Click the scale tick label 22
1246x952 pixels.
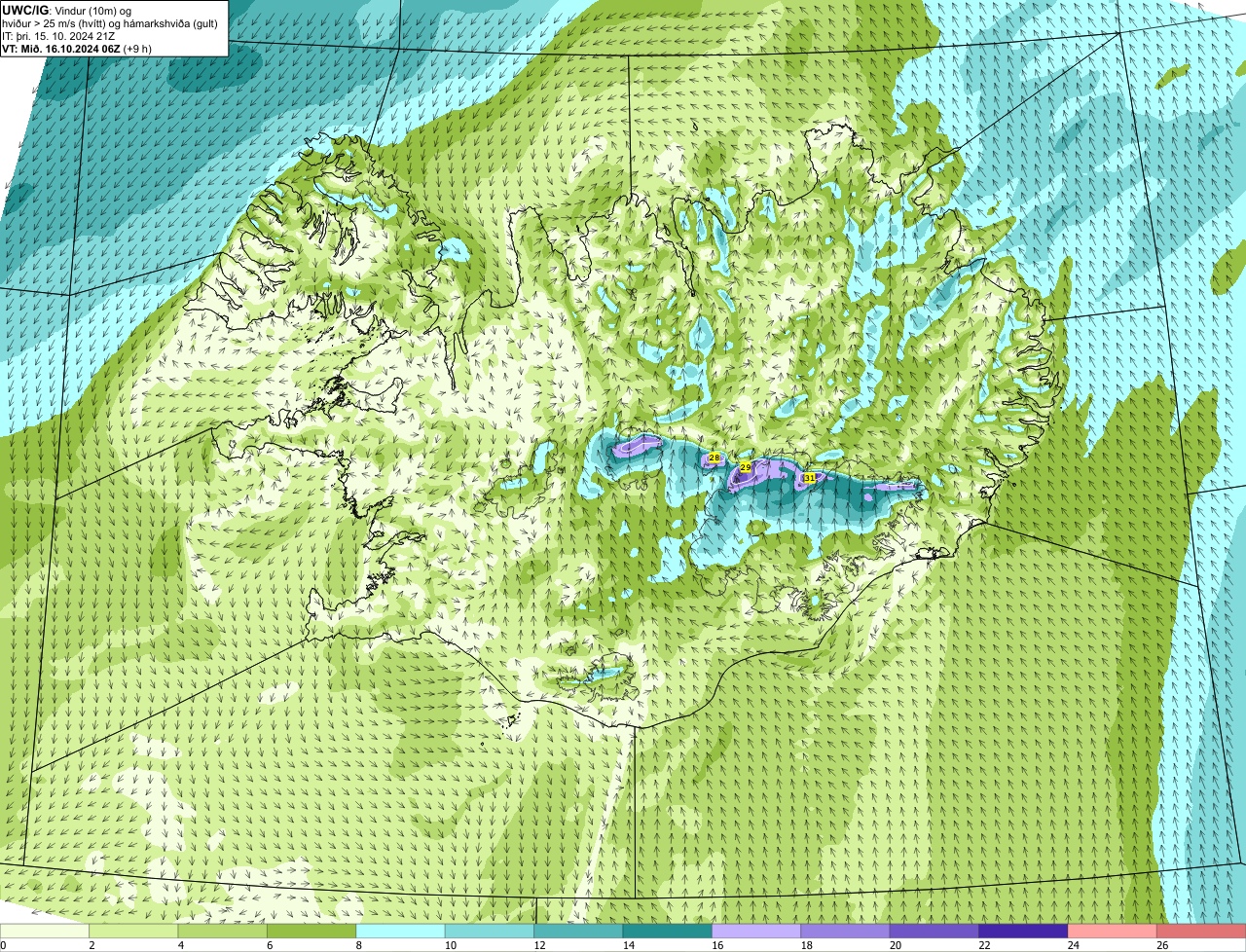pos(984,945)
